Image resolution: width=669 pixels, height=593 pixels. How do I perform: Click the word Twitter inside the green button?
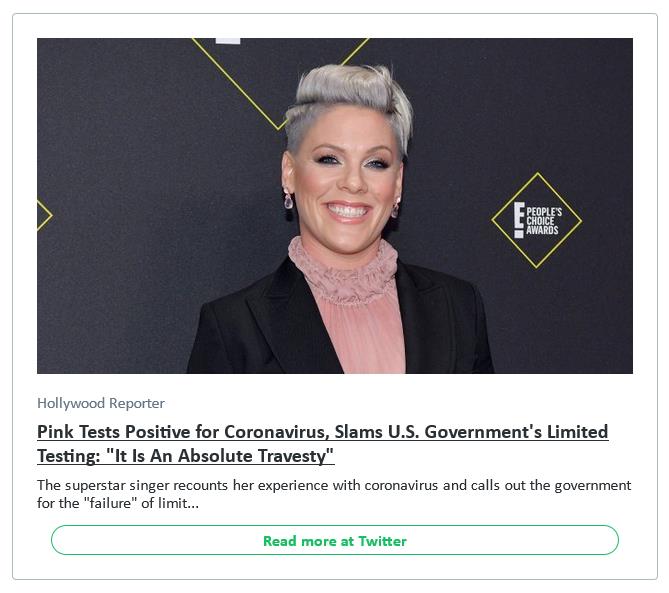(x=382, y=541)
